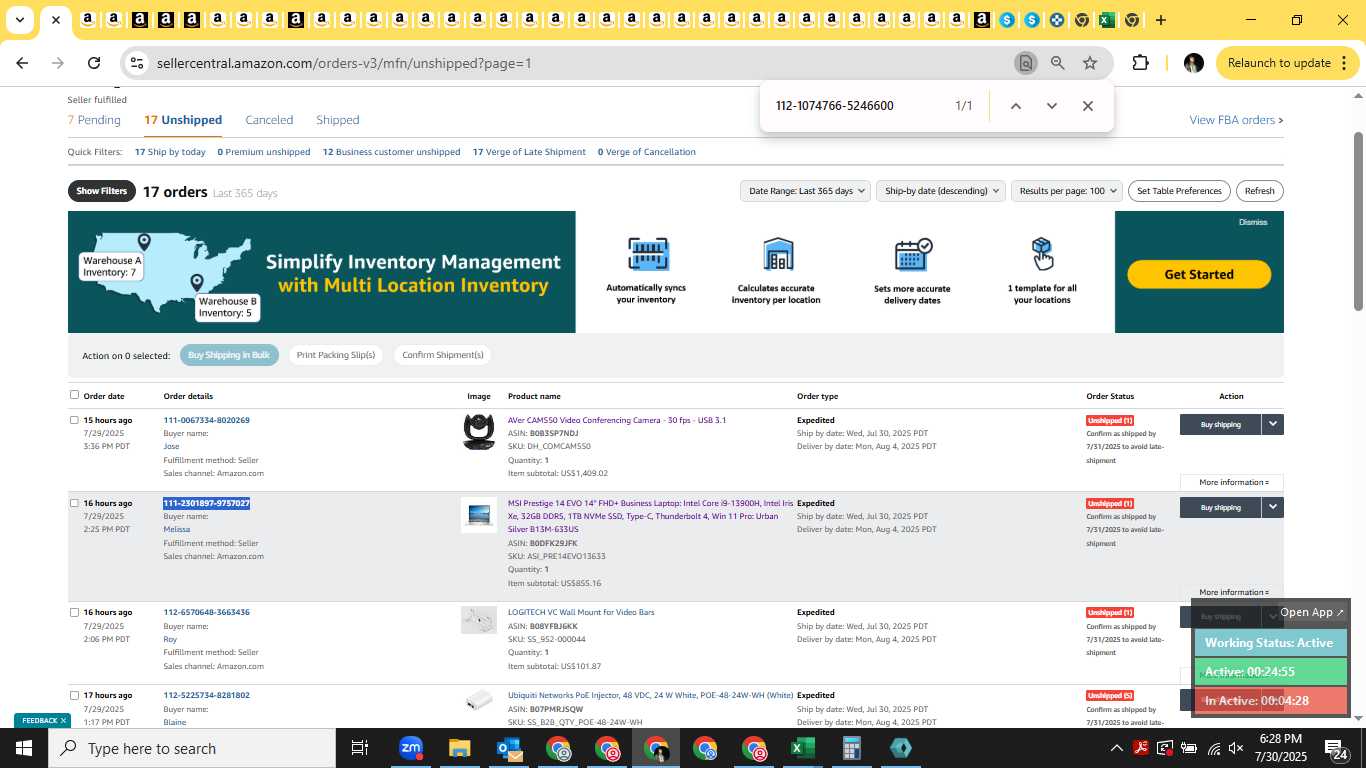Jump to next find result
Screen dimensions: 1366x768
pos(1051,106)
